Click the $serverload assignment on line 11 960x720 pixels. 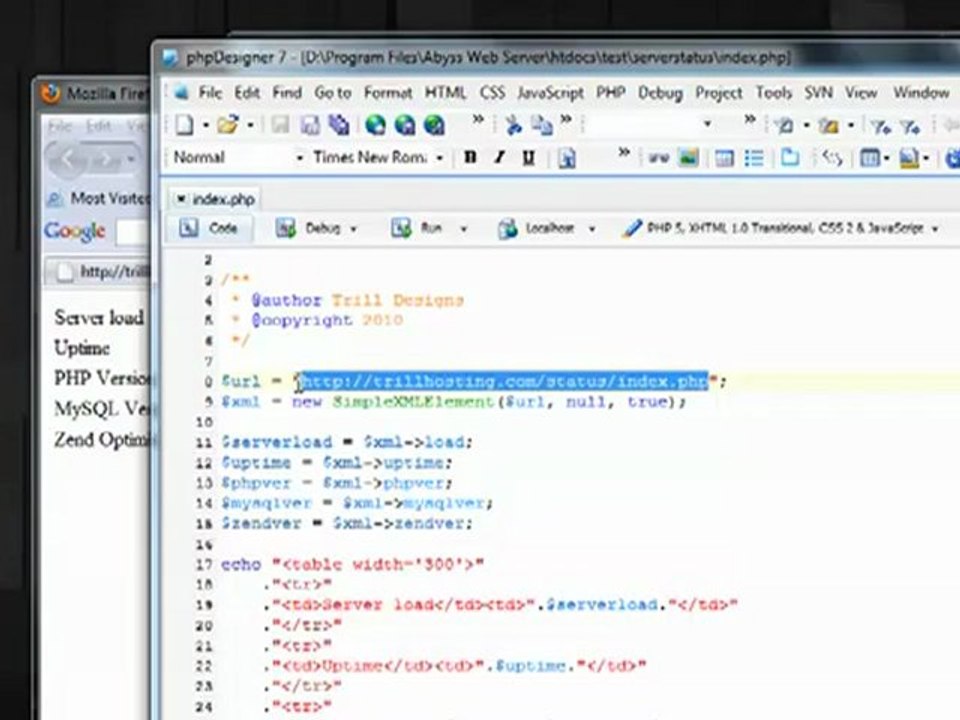click(x=347, y=442)
